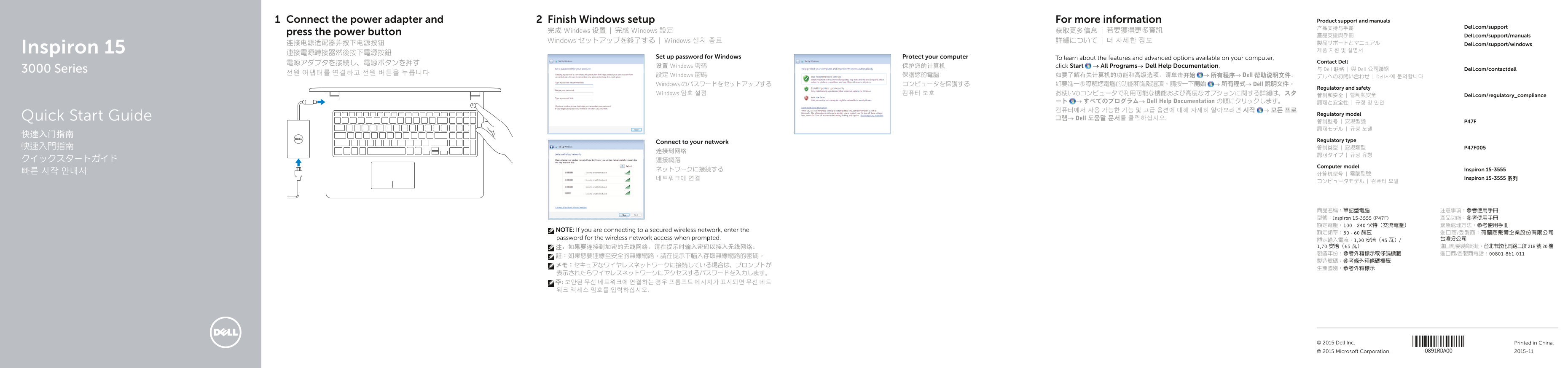Select the 'Printed in China.' text
1568x368 pixels.
pos(1533,343)
